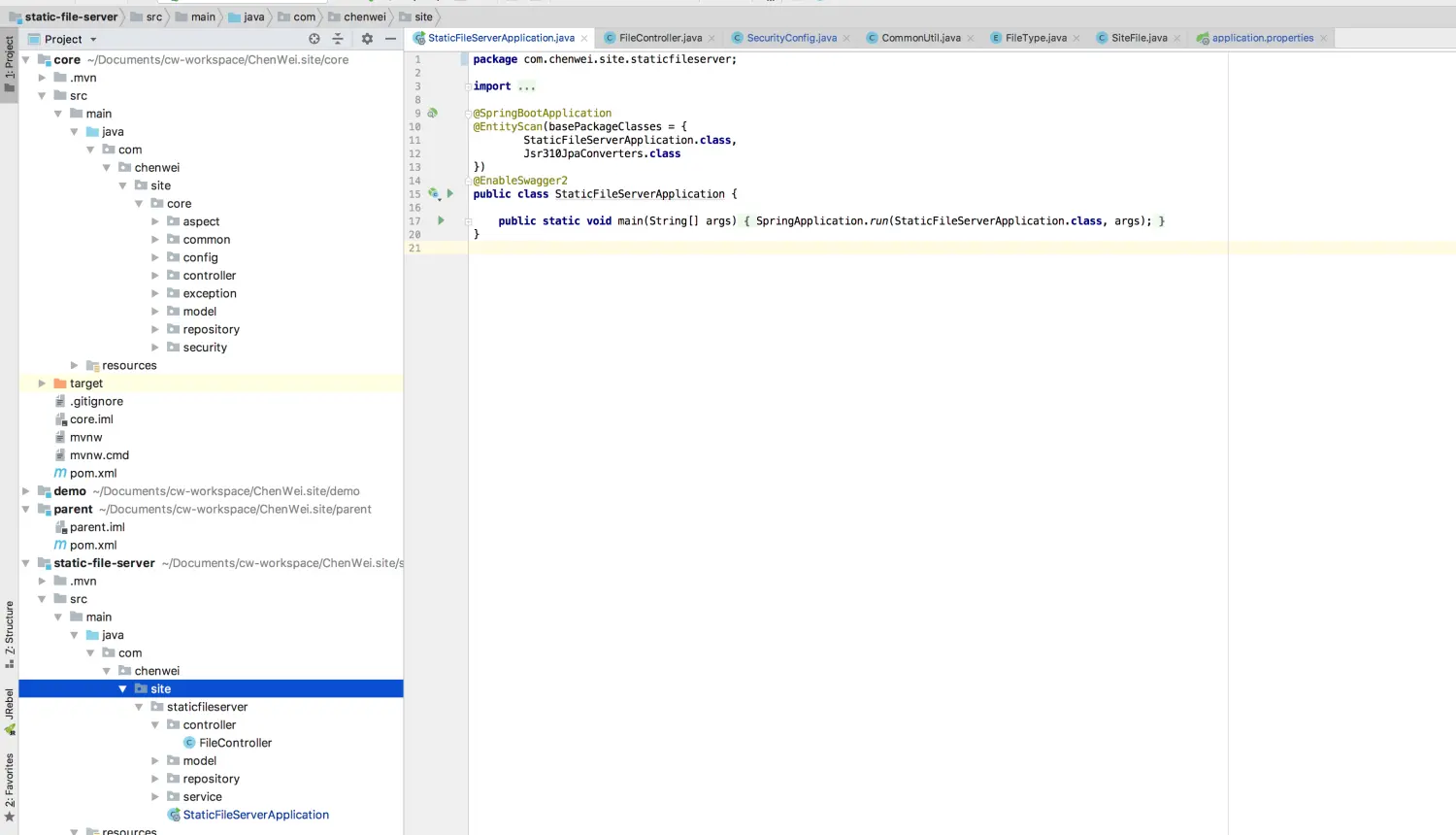Select mvnw.cmd file in tree
This screenshot has width=1456, height=835.
click(x=91, y=455)
